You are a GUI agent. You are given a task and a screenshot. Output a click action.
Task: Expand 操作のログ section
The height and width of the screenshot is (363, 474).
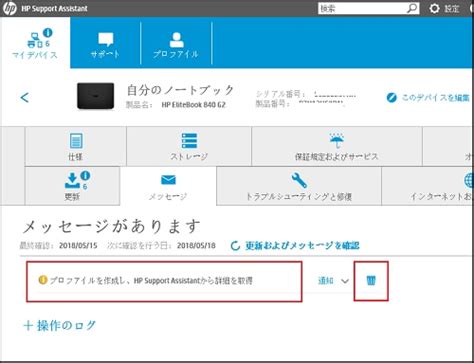click(x=60, y=325)
